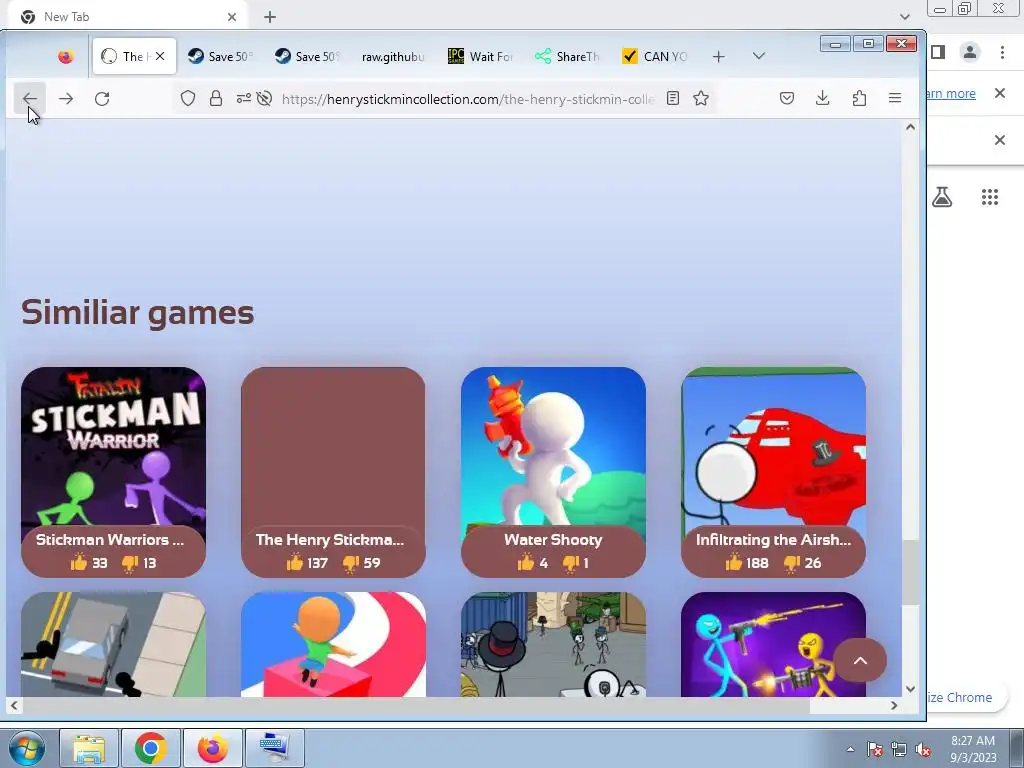The width and height of the screenshot is (1024, 768).
Task: Click the autoplay blocked icon in address bar
Action: coord(264,99)
